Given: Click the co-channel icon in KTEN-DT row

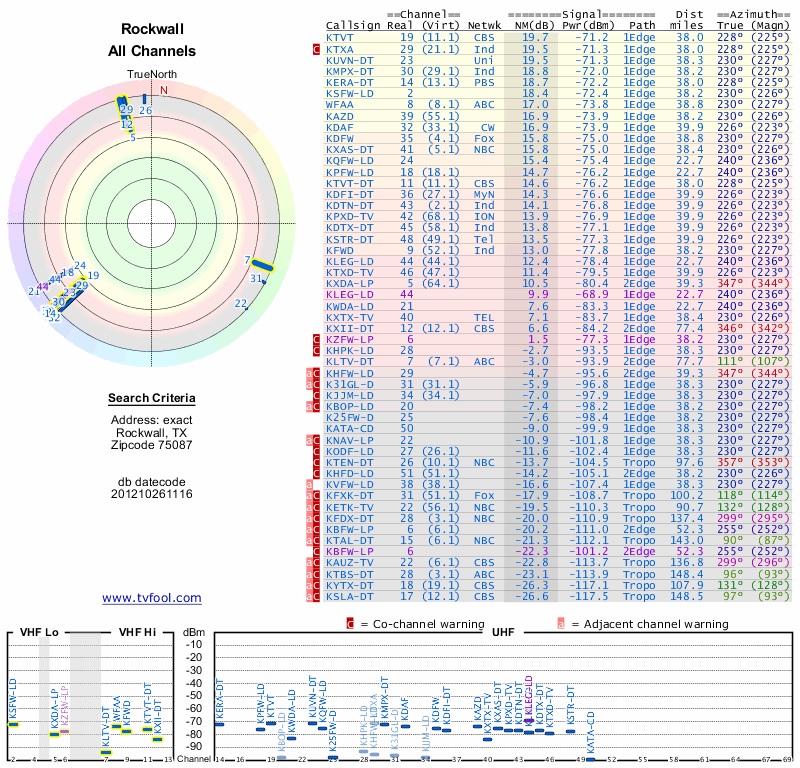Looking at the screenshot, I should [316, 462].
